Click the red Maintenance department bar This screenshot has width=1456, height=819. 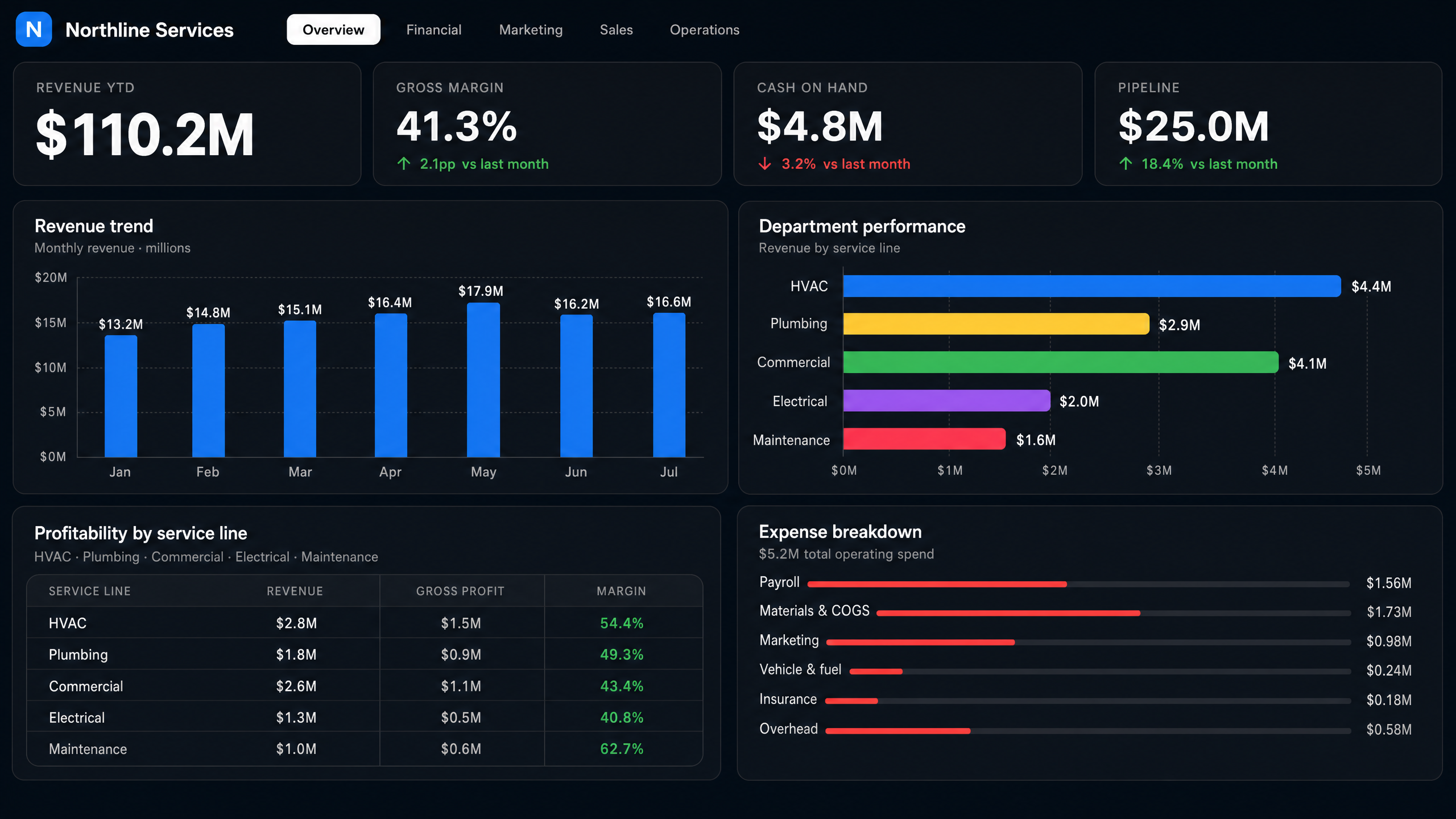(925, 439)
